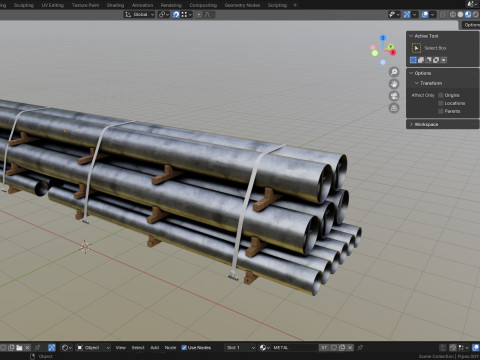
Task: Open the Rendering workspace tab
Action: pos(171,5)
